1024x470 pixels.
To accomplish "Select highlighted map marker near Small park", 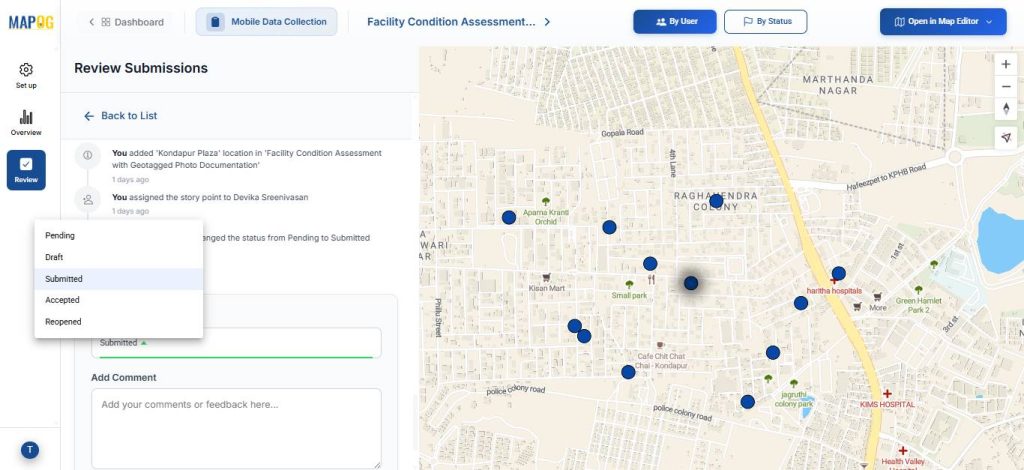I will point(691,283).
